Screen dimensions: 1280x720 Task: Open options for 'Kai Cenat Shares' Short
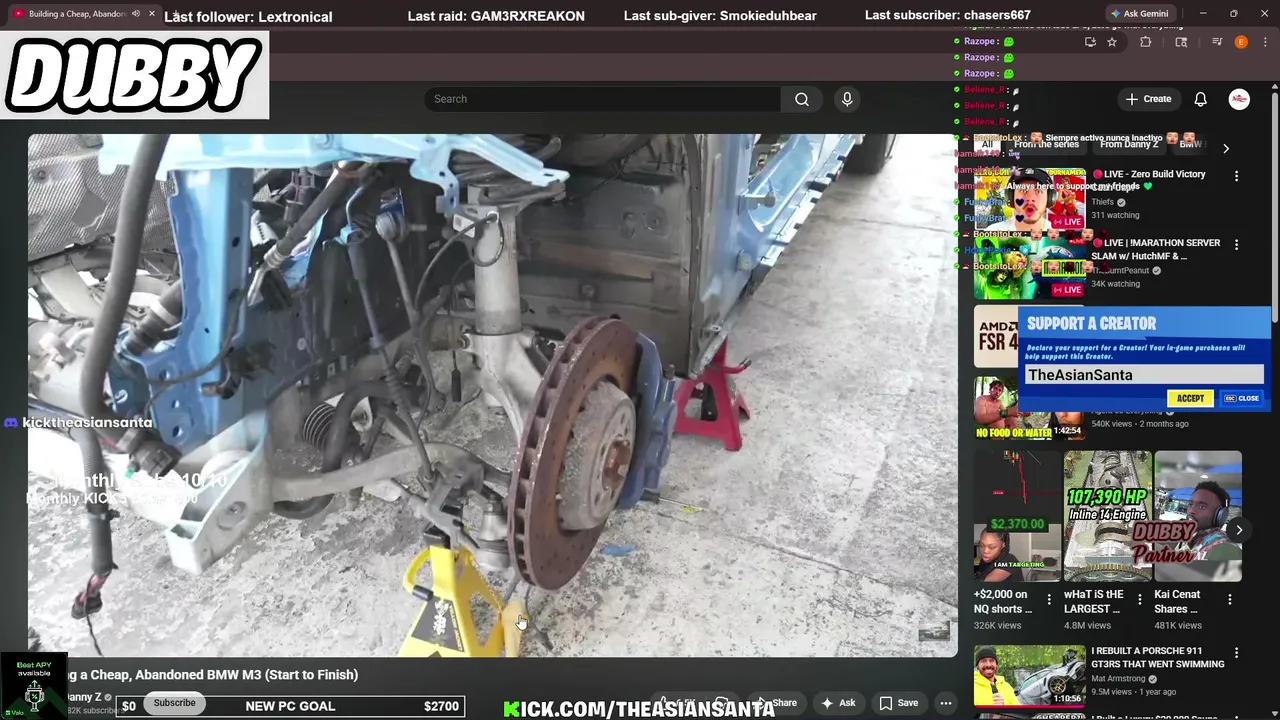click(x=1230, y=600)
